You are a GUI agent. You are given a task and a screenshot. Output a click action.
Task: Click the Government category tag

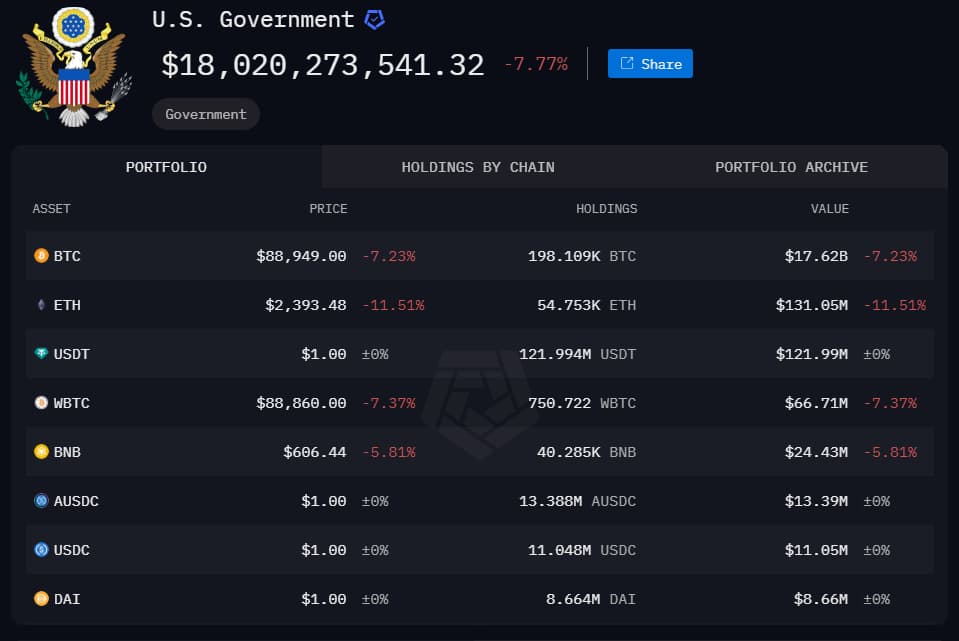(206, 114)
